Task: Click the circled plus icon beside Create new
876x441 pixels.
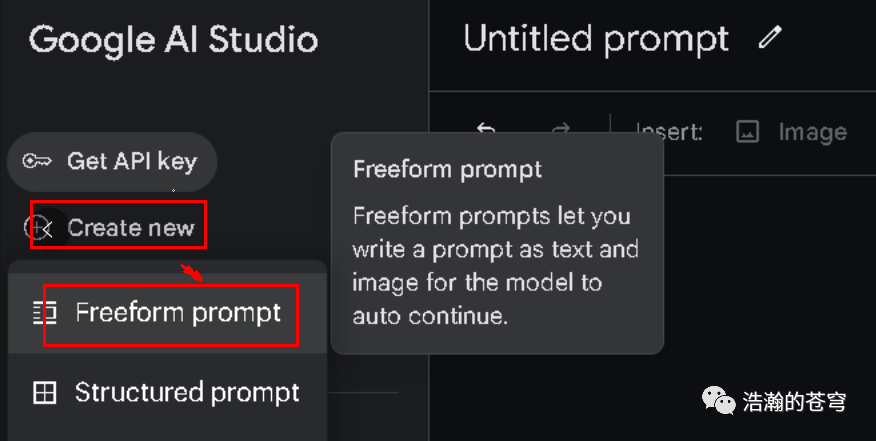Action: click(x=35, y=228)
